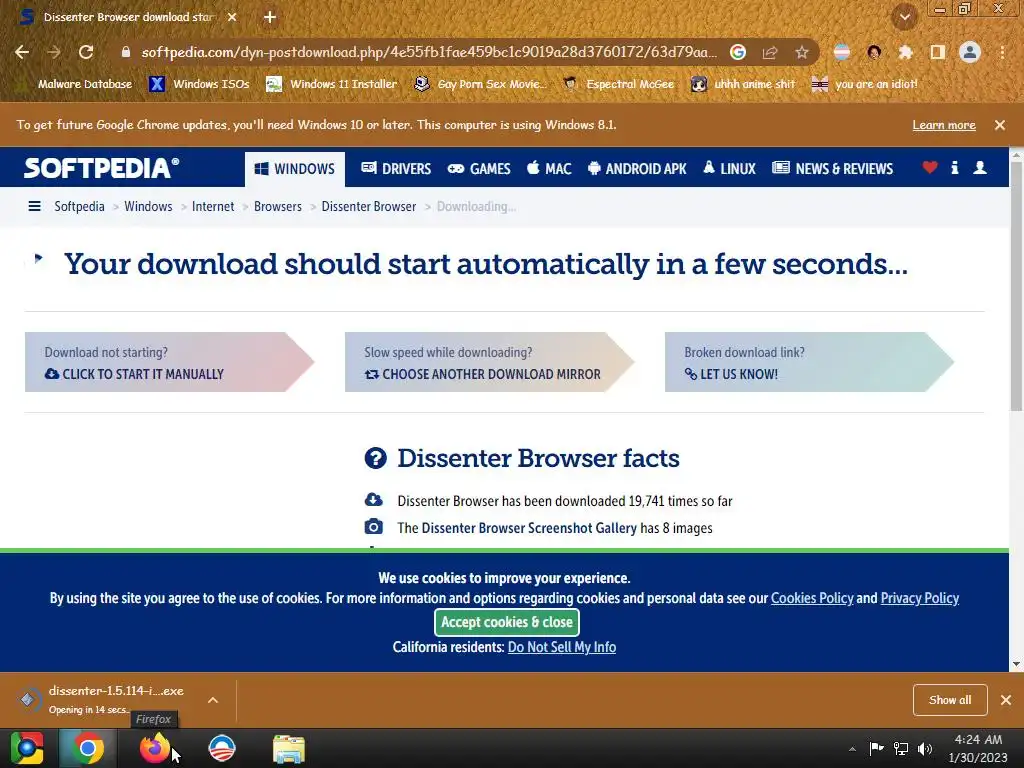Click the SOFTPEDIA logo

click(x=101, y=168)
